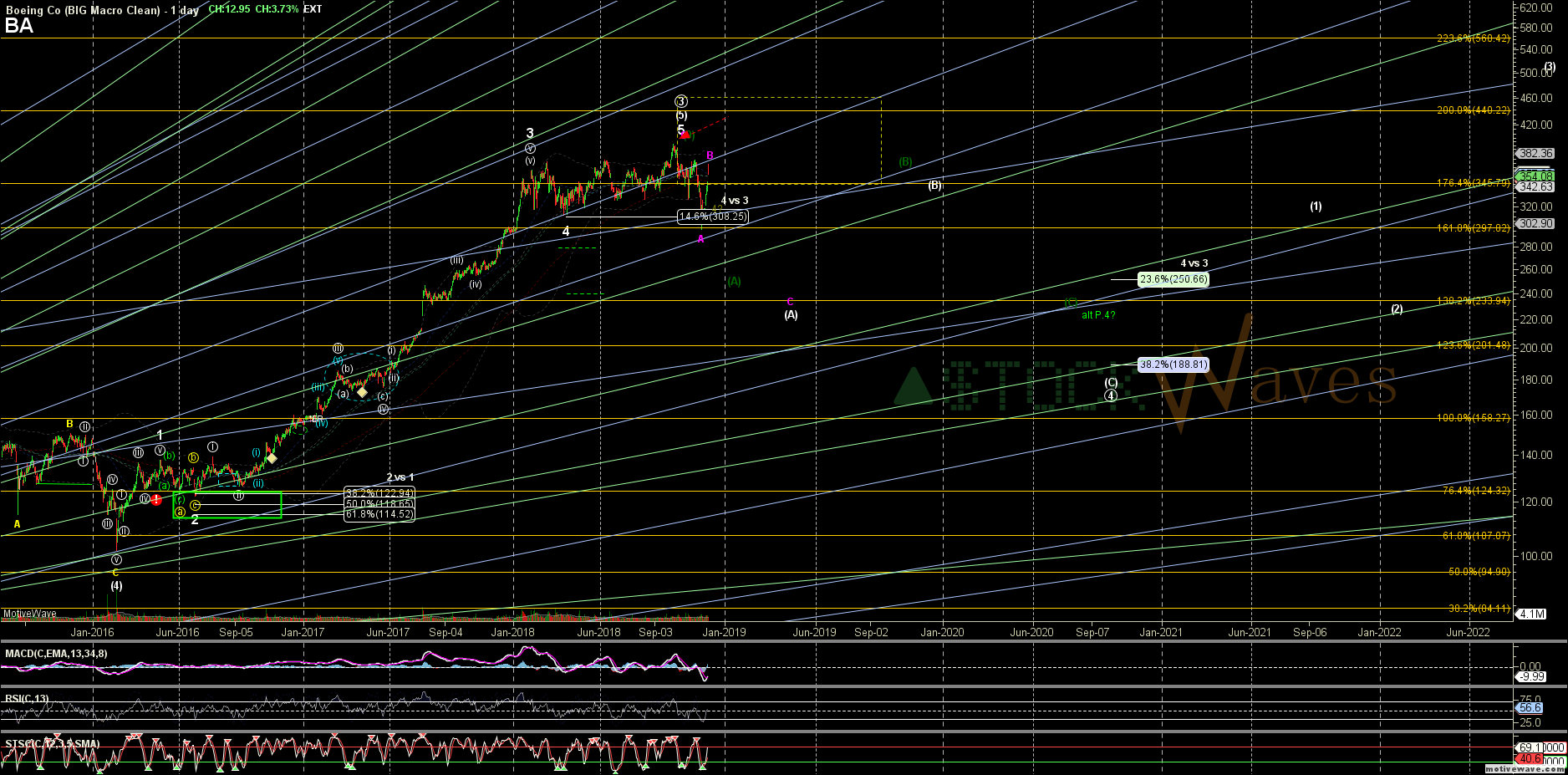
Task: Select the STSC stochastic indicator label
Action: (52, 743)
